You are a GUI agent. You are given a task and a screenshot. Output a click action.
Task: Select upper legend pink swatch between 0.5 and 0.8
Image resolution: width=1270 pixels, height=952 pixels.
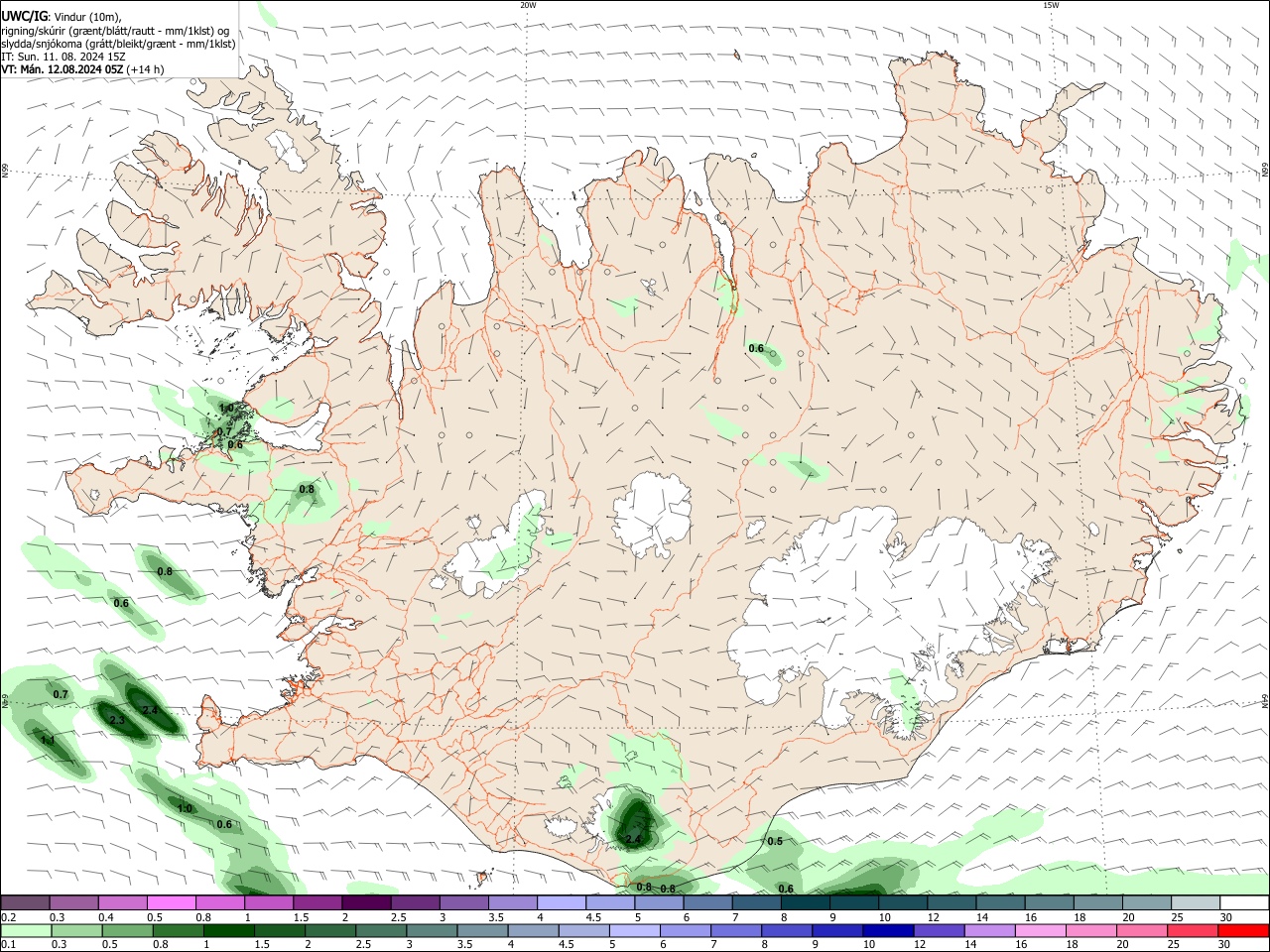tap(172, 903)
